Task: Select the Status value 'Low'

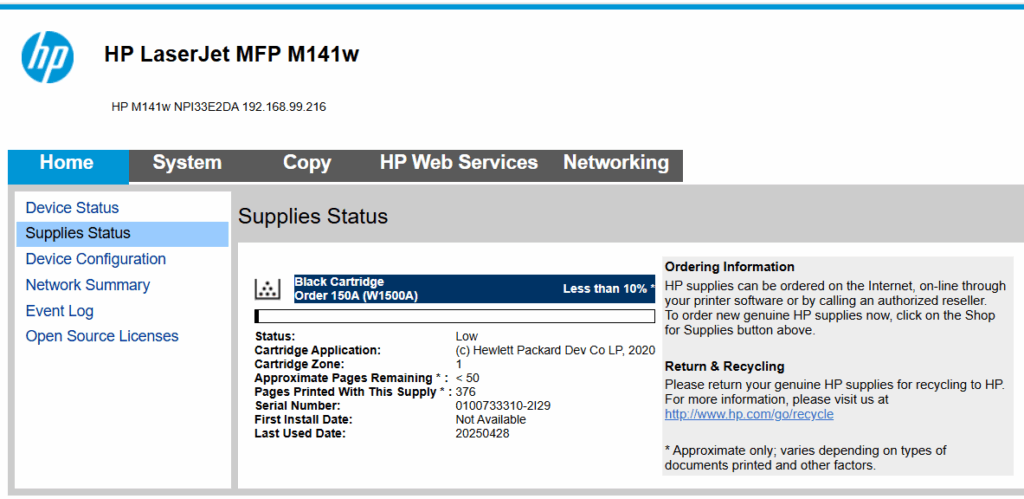Action: 466,337
